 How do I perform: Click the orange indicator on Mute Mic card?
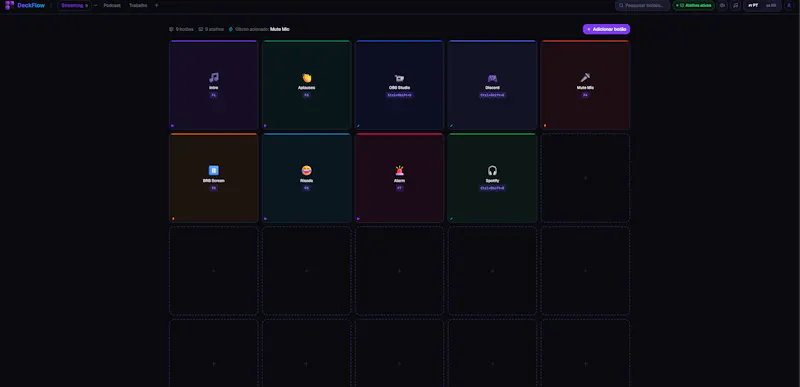point(544,125)
